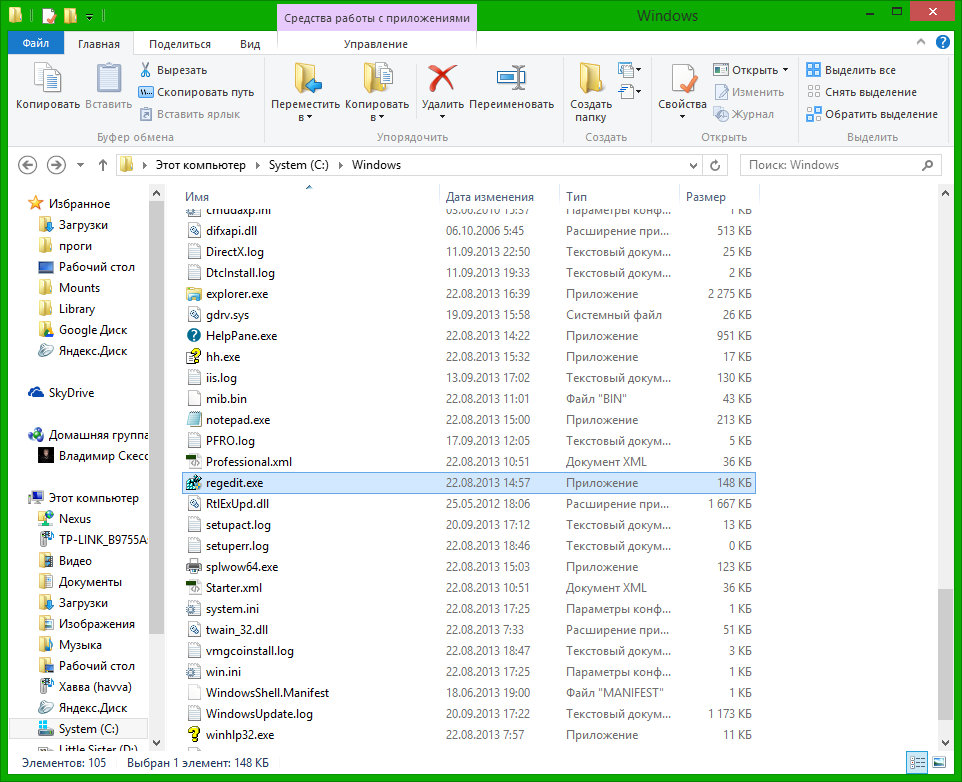Image resolution: width=962 pixels, height=782 pixels.
Task: Open recent locations dropdown arrow
Action: pos(80,165)
